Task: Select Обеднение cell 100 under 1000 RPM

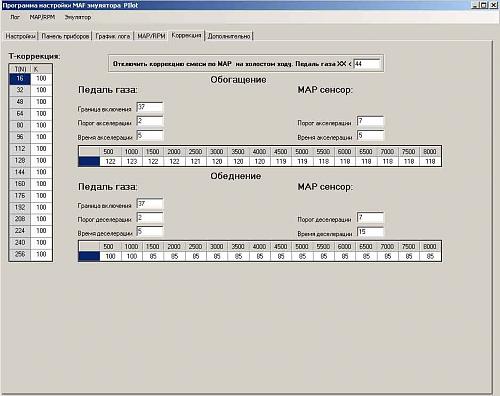Action: coord(132,257)
